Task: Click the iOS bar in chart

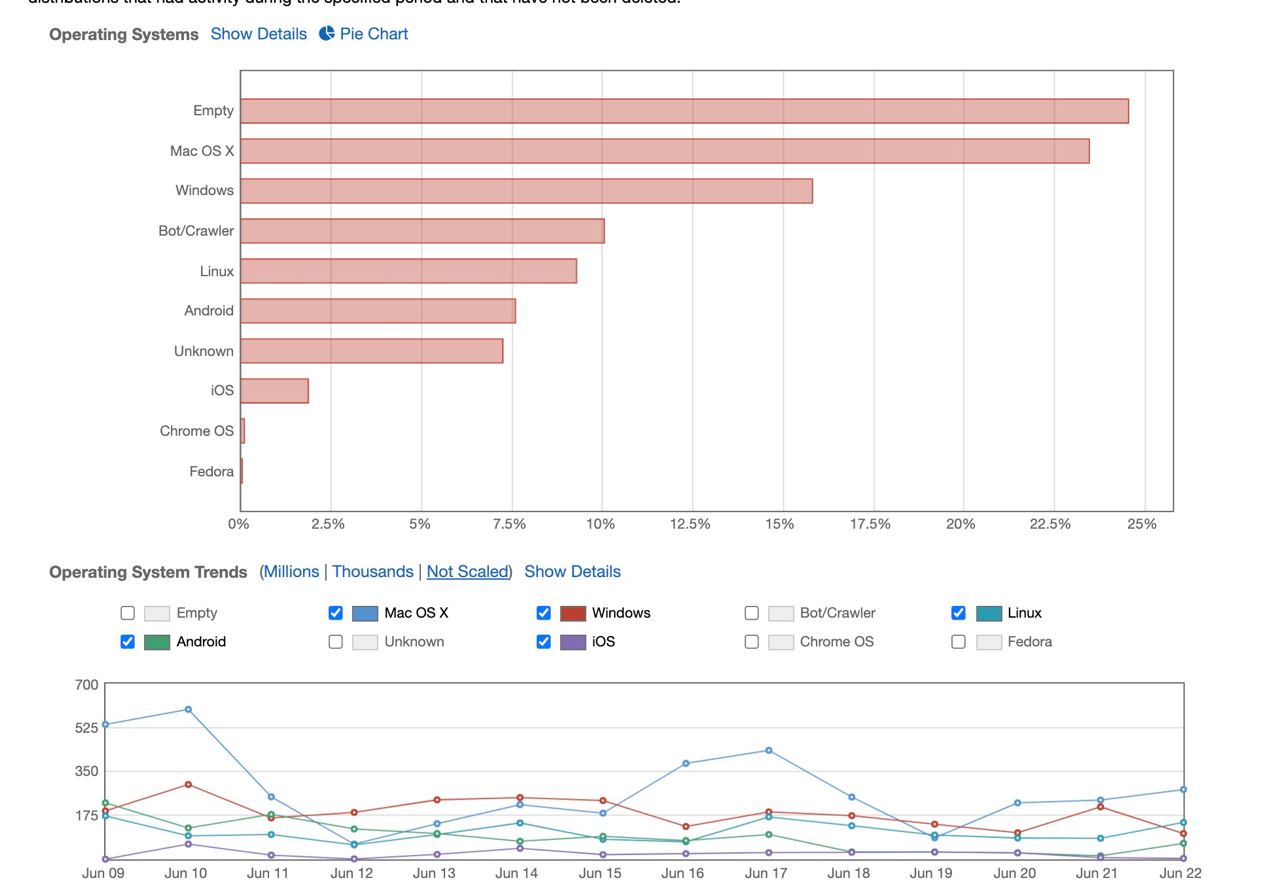Action: (274, 391)
